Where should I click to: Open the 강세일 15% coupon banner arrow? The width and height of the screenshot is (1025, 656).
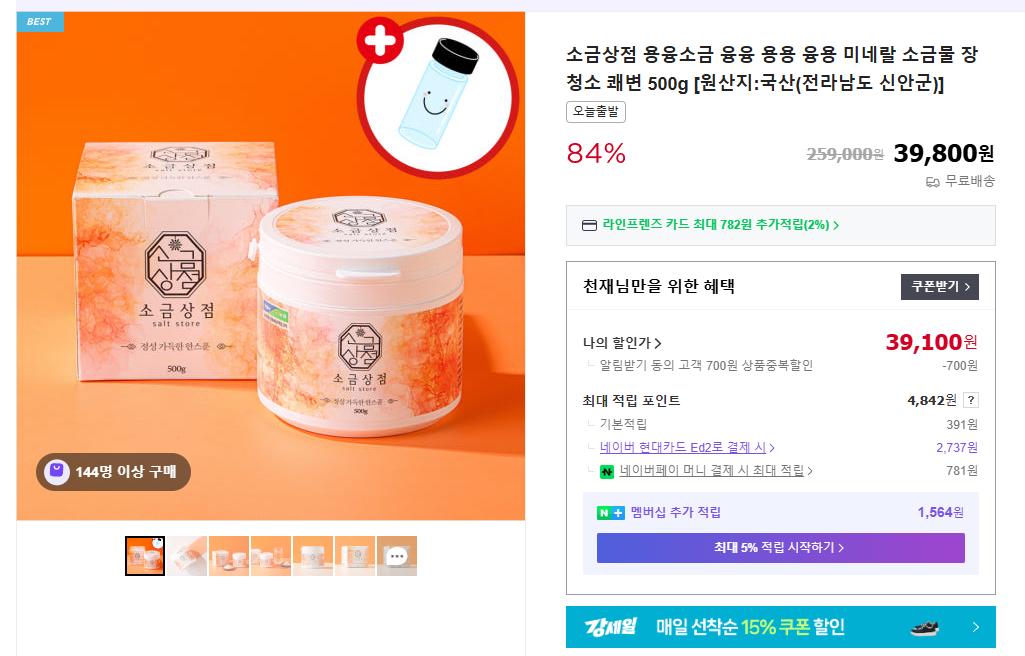(975, 627)
